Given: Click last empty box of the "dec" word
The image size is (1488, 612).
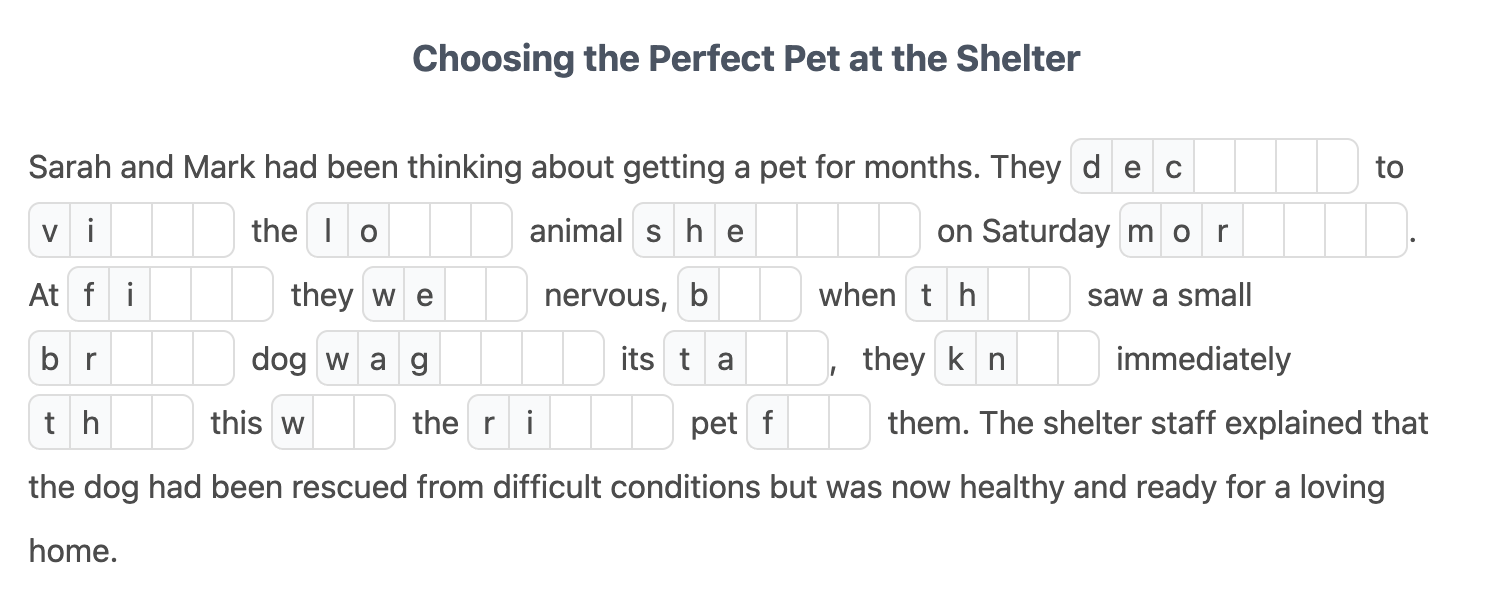Looking at the screenshot, I should [1336, 167].
